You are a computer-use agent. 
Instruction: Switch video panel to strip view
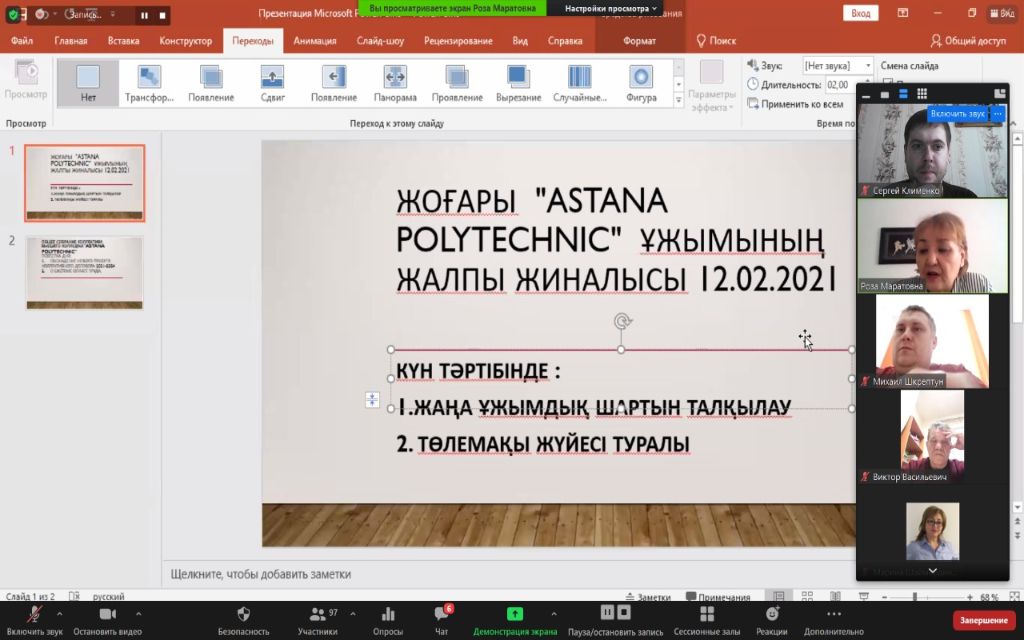[903, 94]
